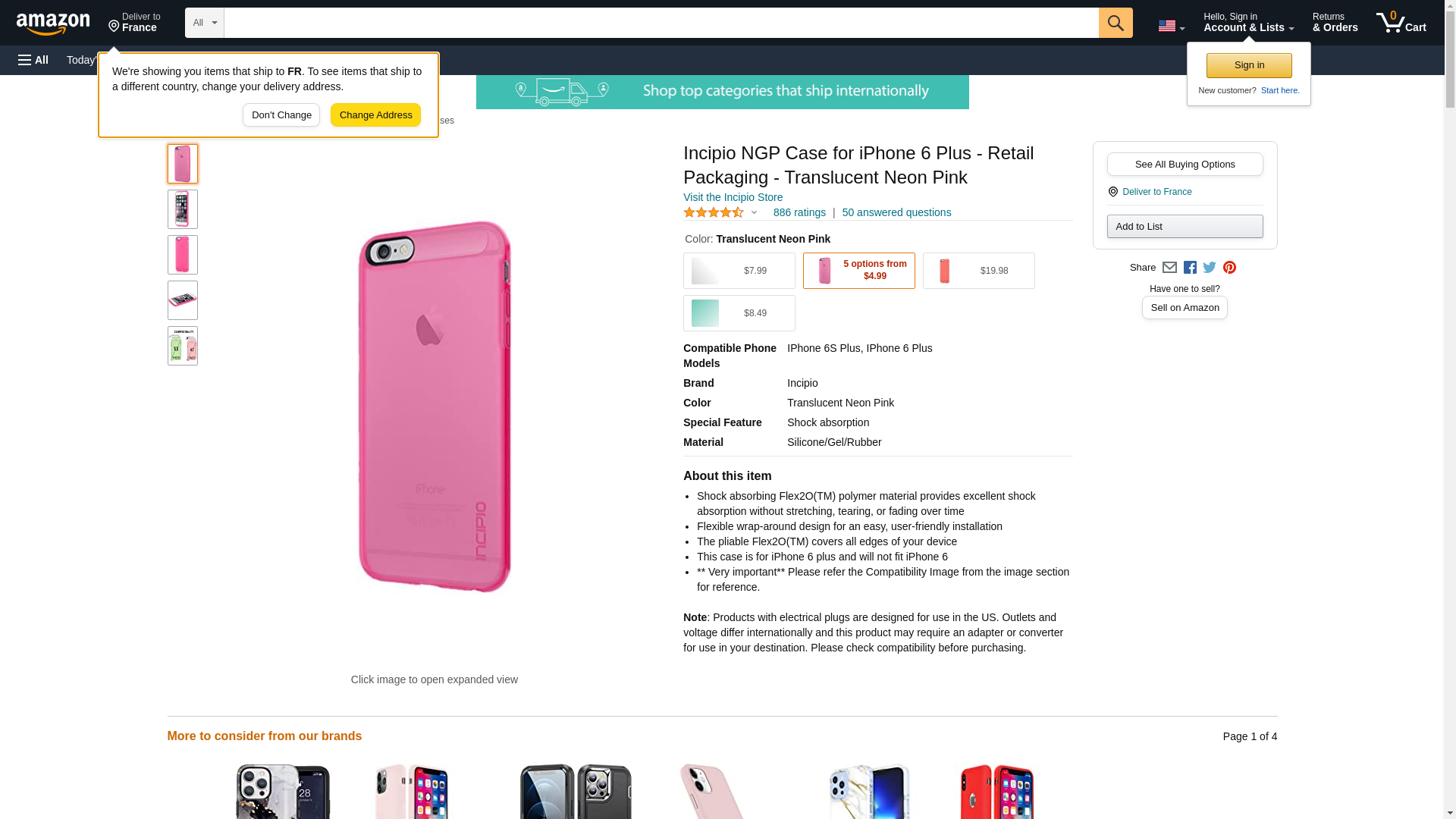This screenshot has width=1456, height=819.
Task: Open Returns & Orders
Action: coord(1335,23)
